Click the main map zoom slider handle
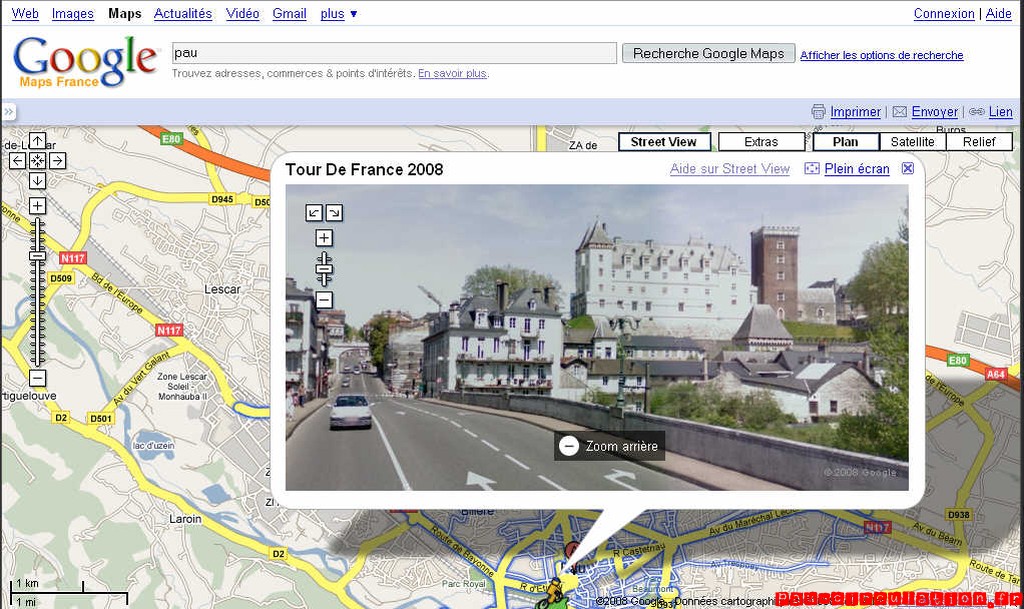This screenshot has width=1024, height=609. (37, 256)
